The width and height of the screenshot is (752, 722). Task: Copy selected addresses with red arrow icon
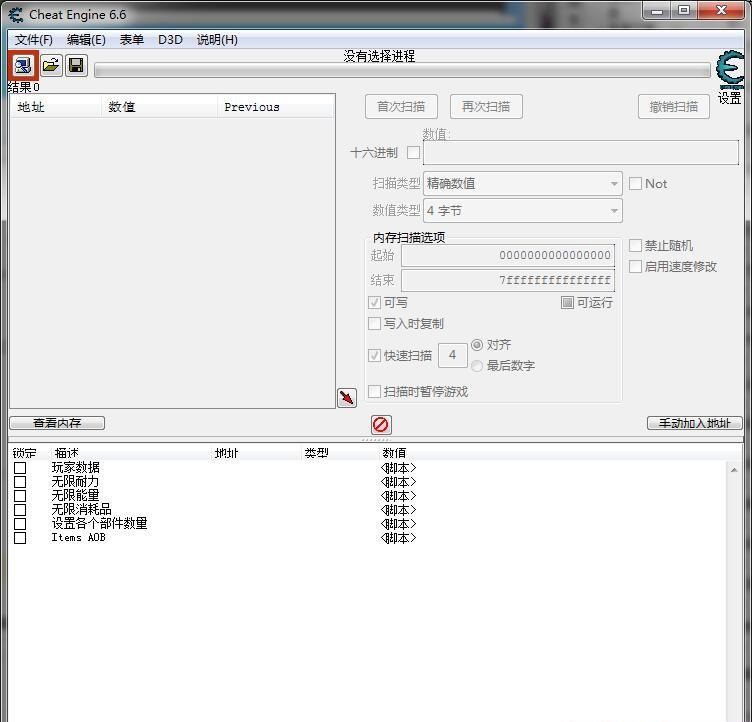point(347,398)
